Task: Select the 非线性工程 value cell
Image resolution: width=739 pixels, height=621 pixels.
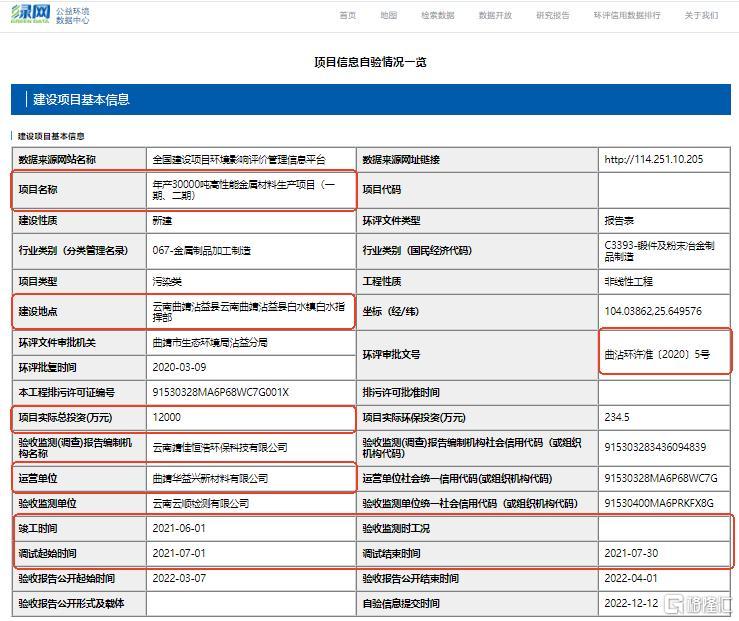Action: [x=665, y=282]
